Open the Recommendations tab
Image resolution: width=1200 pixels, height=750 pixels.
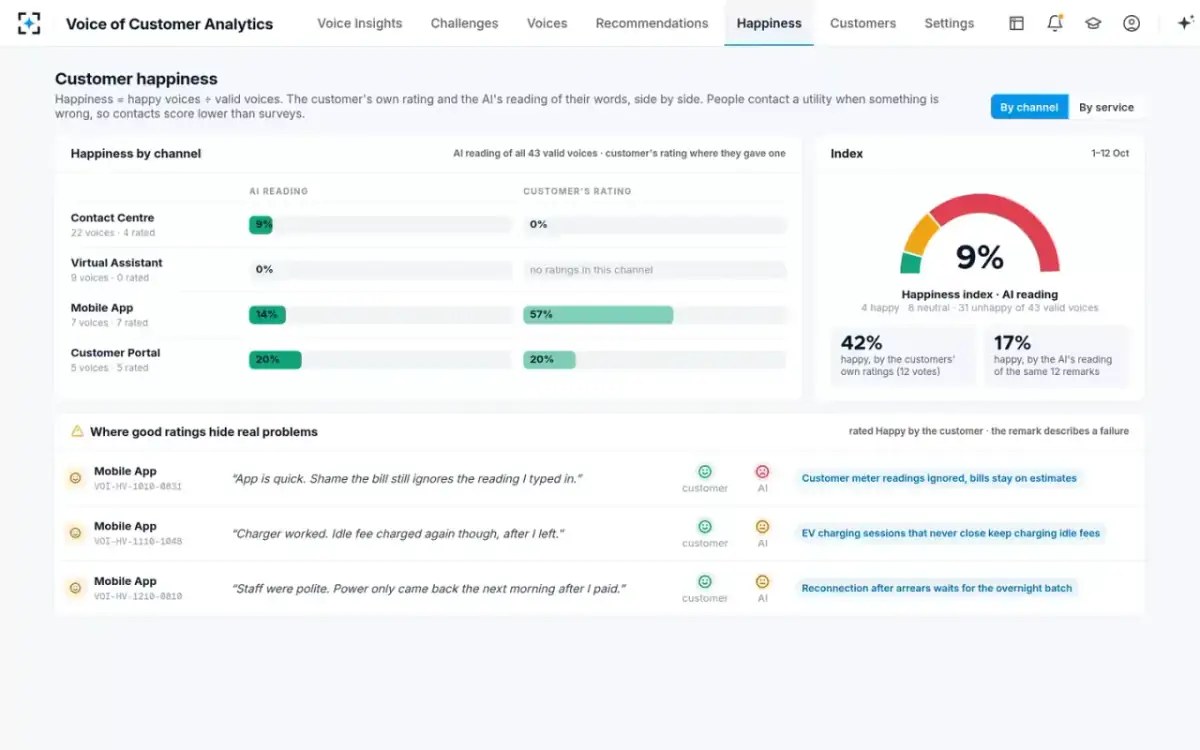pos(652,23)
